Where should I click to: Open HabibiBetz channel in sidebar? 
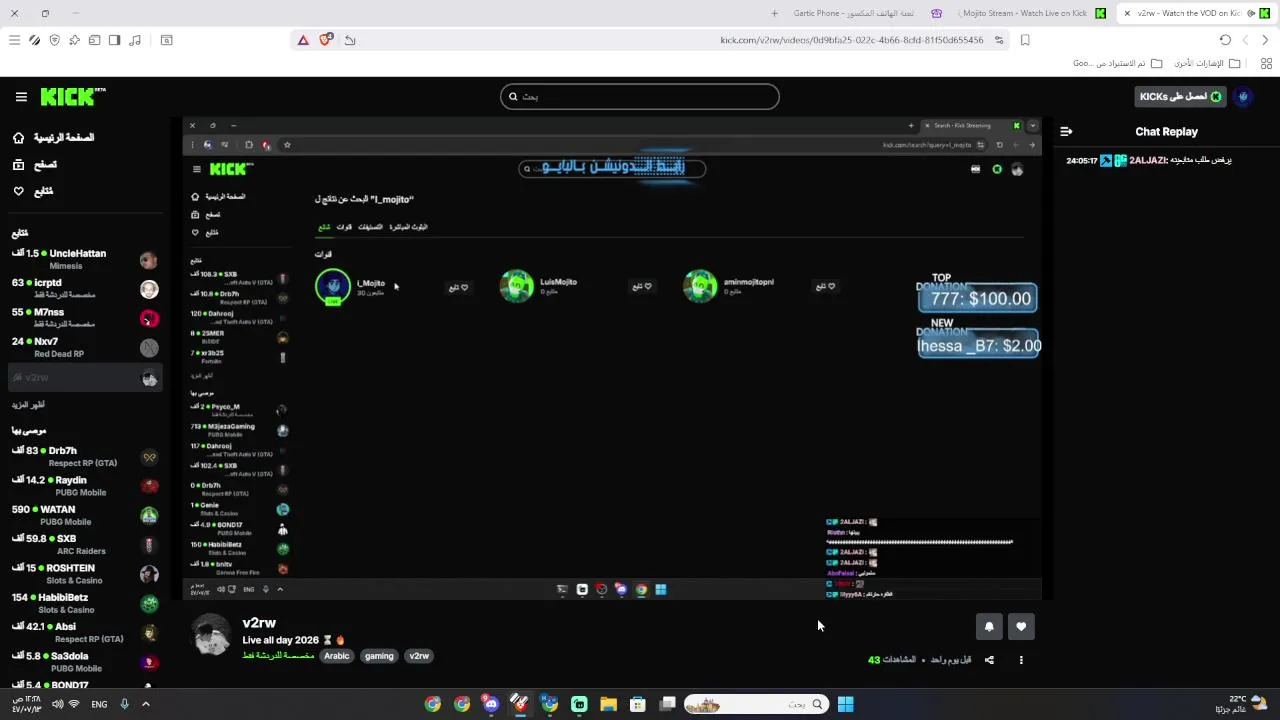(85, 603)
